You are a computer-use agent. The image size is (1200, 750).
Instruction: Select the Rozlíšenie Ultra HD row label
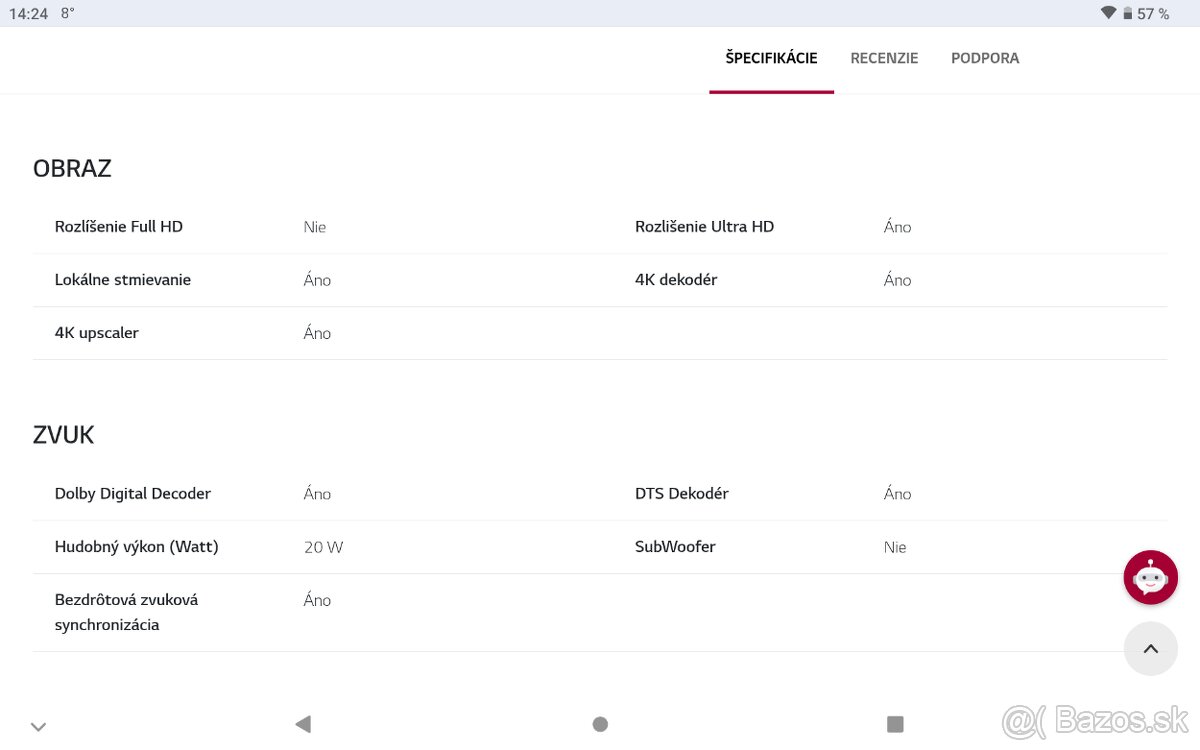click(x=704, y=227)
